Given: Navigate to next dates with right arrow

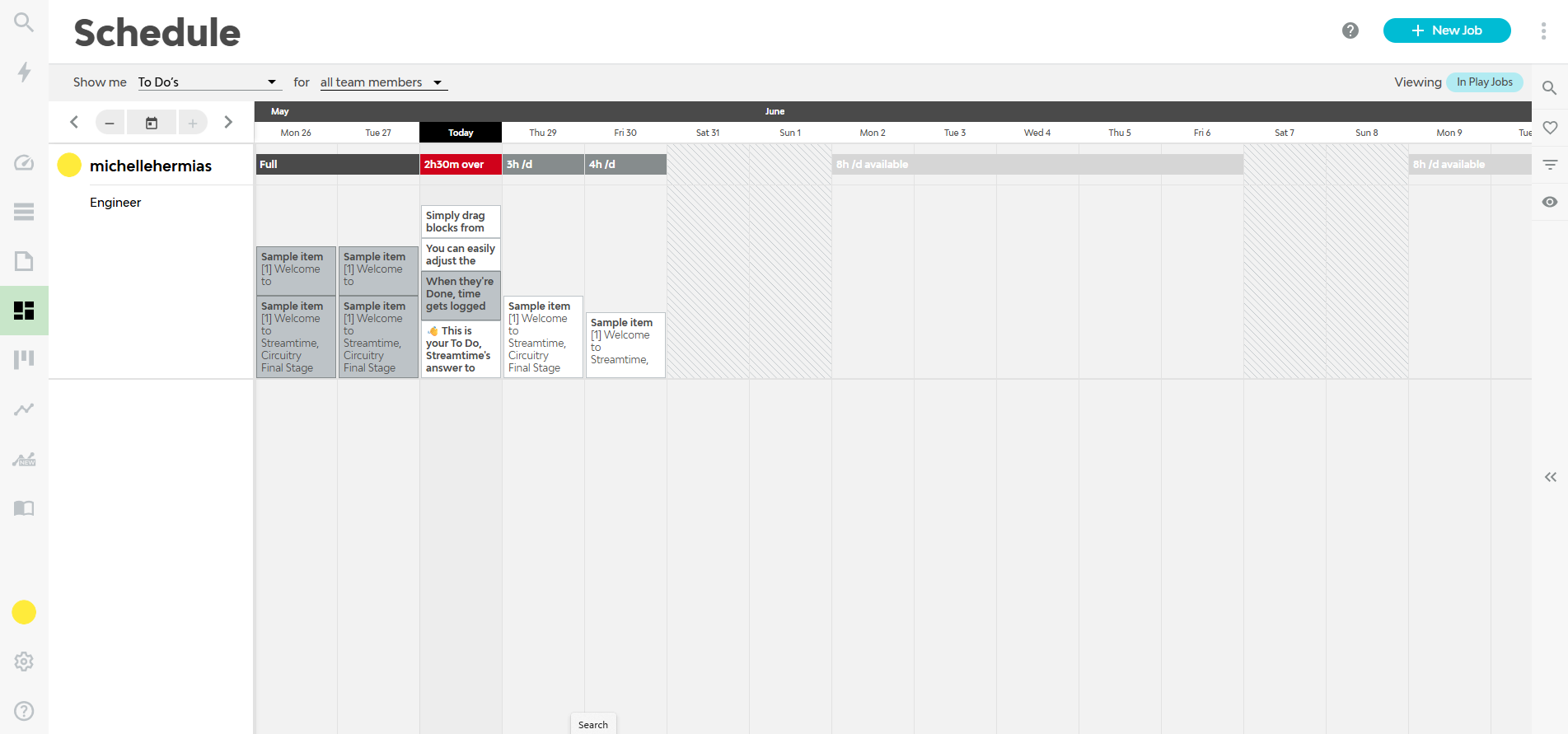Looking at the screenshot, I should click(x=228, y=123).
